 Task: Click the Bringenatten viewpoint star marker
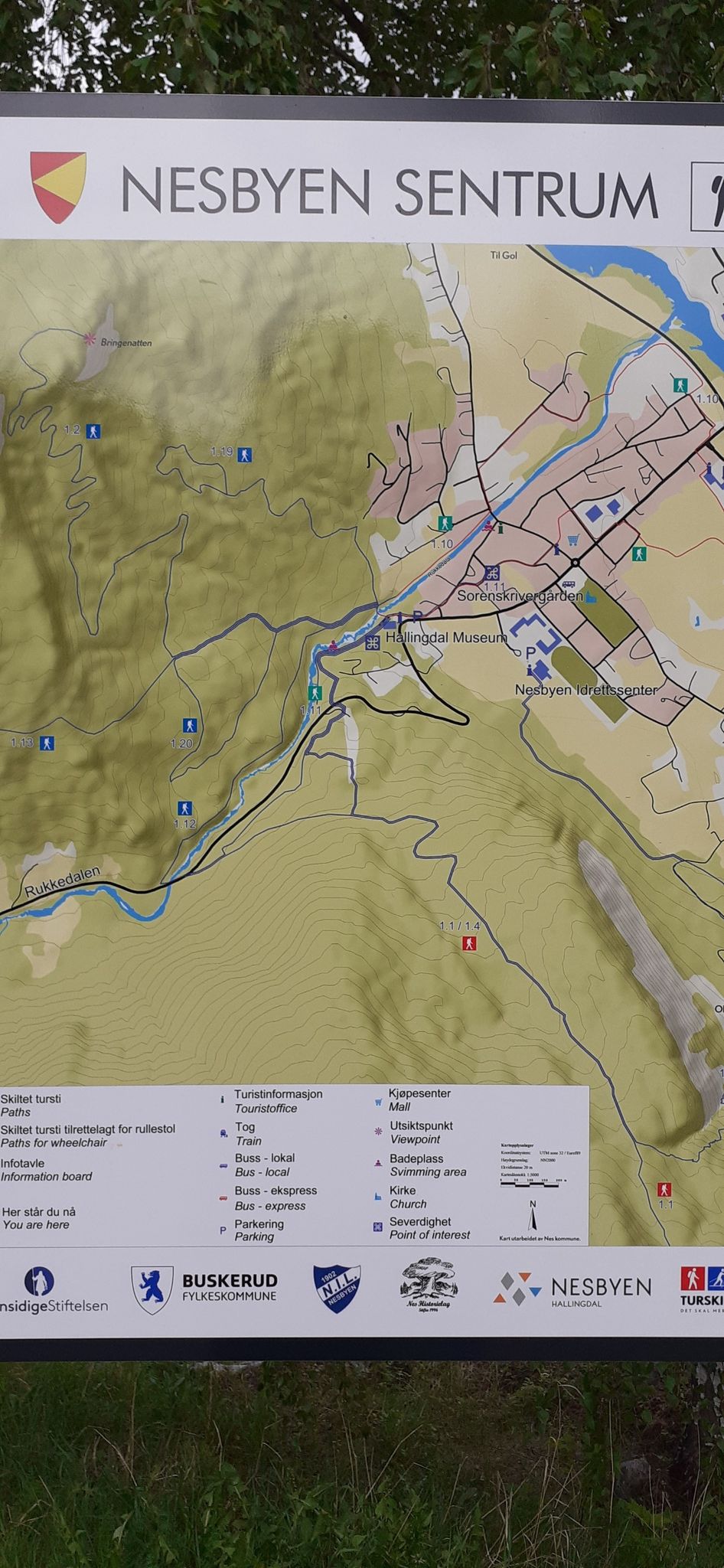click(90, 338)
